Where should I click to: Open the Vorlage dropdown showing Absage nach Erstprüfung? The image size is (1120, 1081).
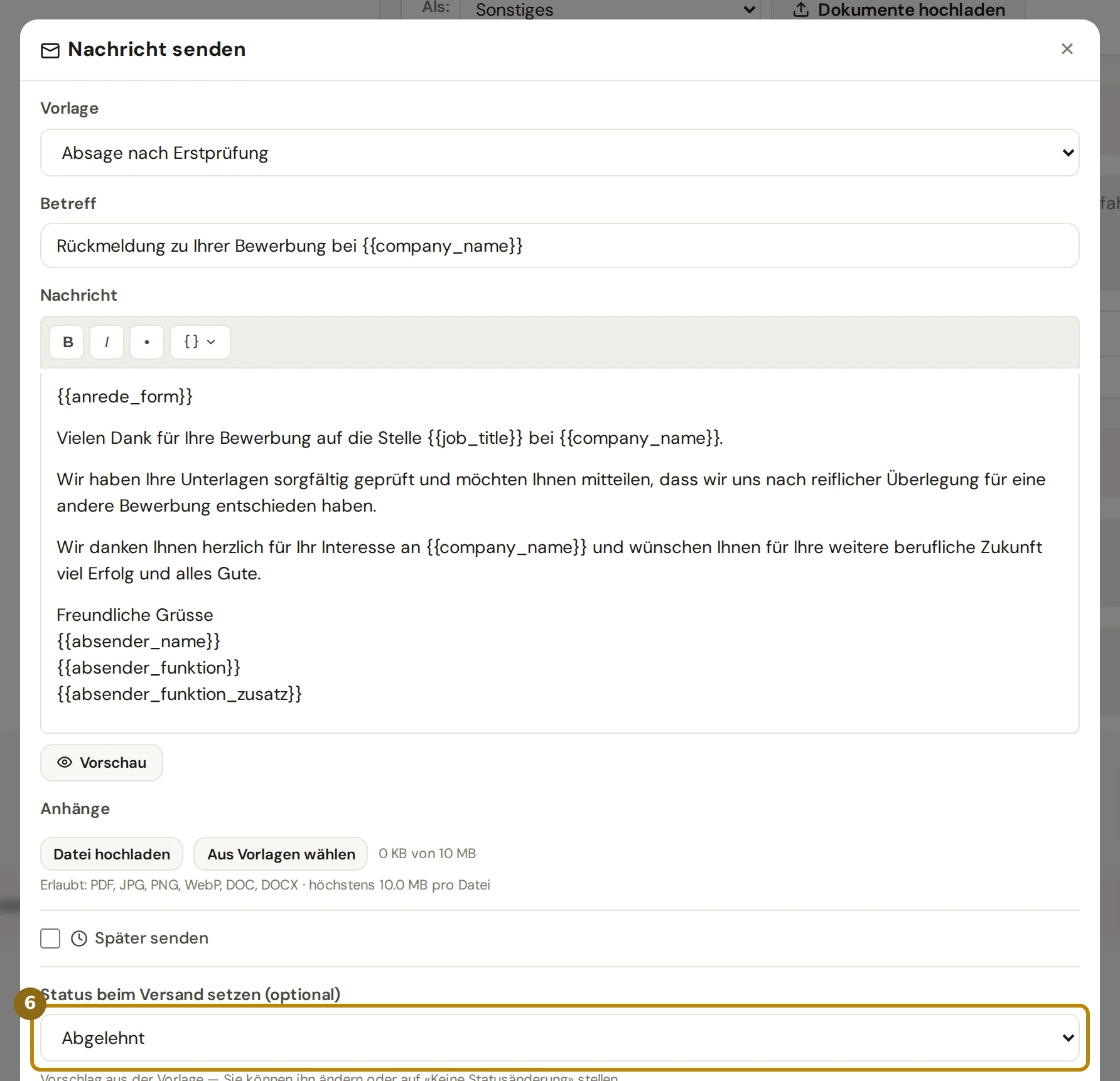(x=560, y=153)
